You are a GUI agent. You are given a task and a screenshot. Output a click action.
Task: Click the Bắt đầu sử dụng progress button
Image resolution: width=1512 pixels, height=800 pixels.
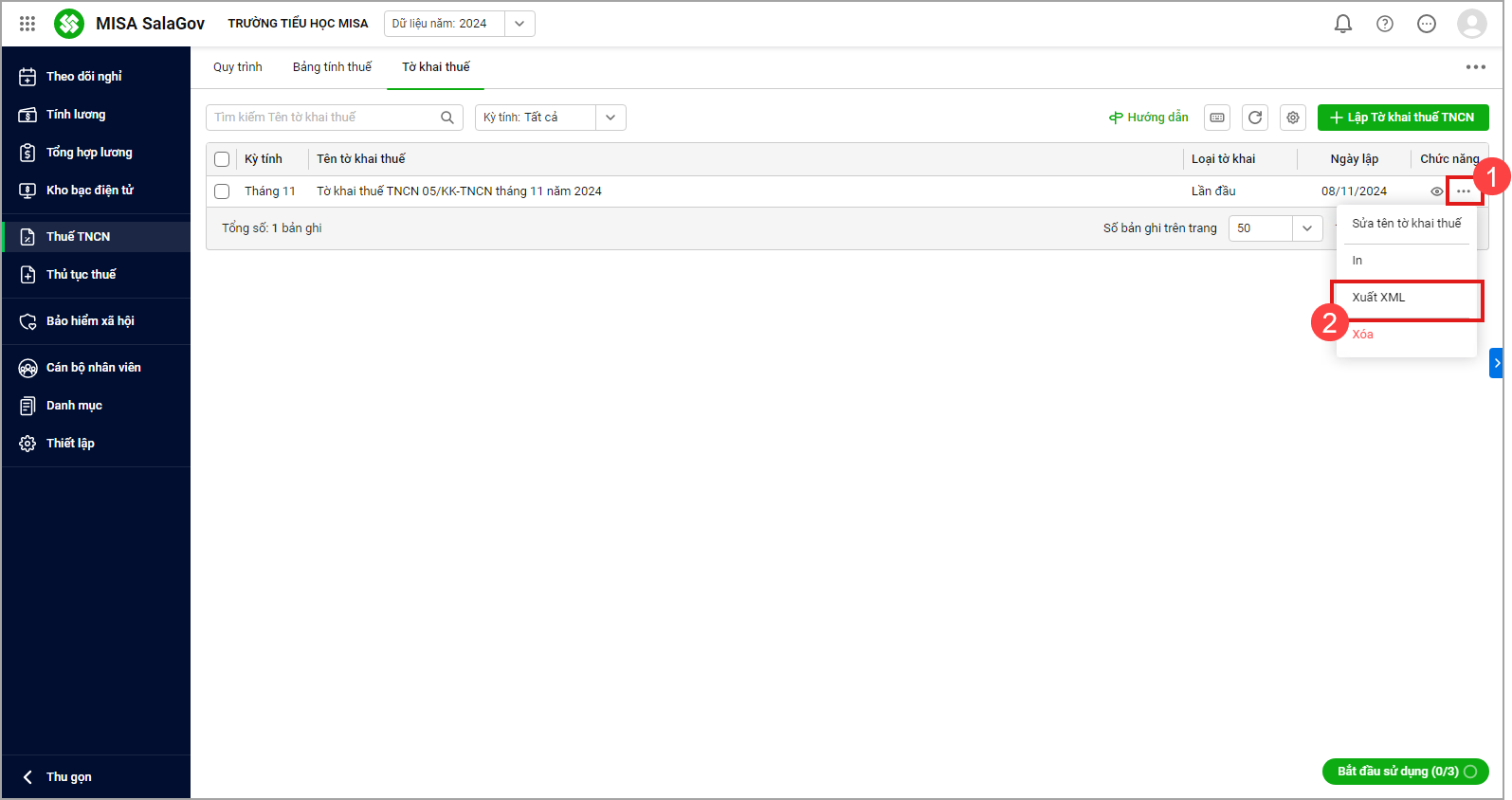[1405, 772]
